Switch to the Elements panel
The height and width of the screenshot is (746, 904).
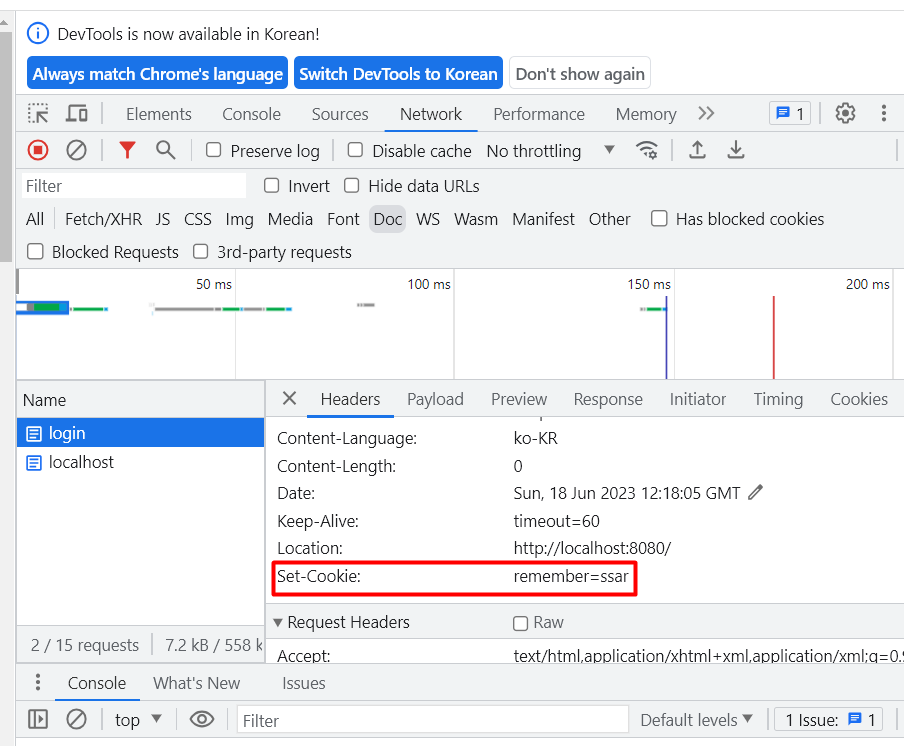click(159, 114)
